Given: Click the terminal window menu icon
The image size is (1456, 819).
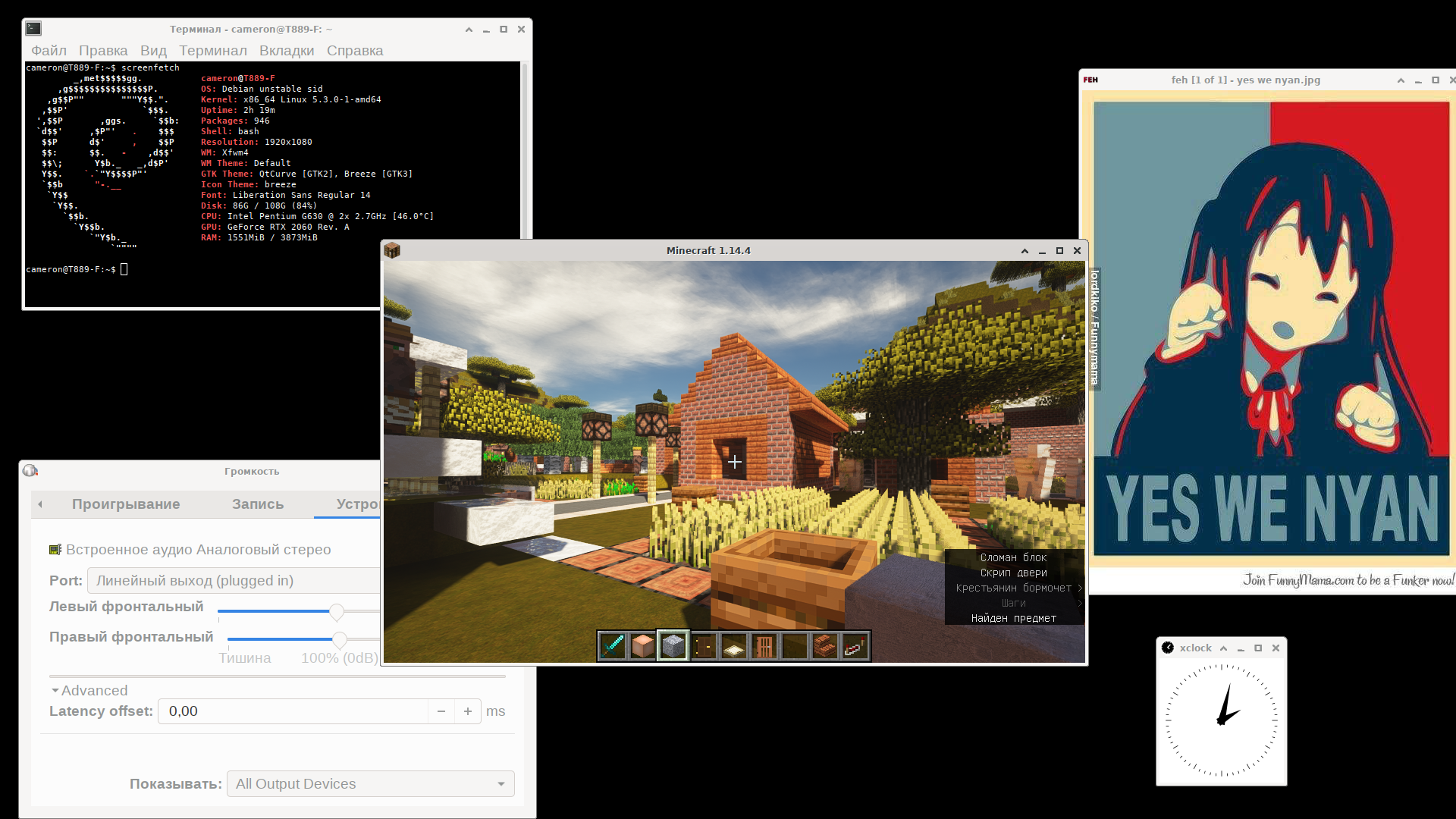Looking at the screenshot, I should click(33, 29).
